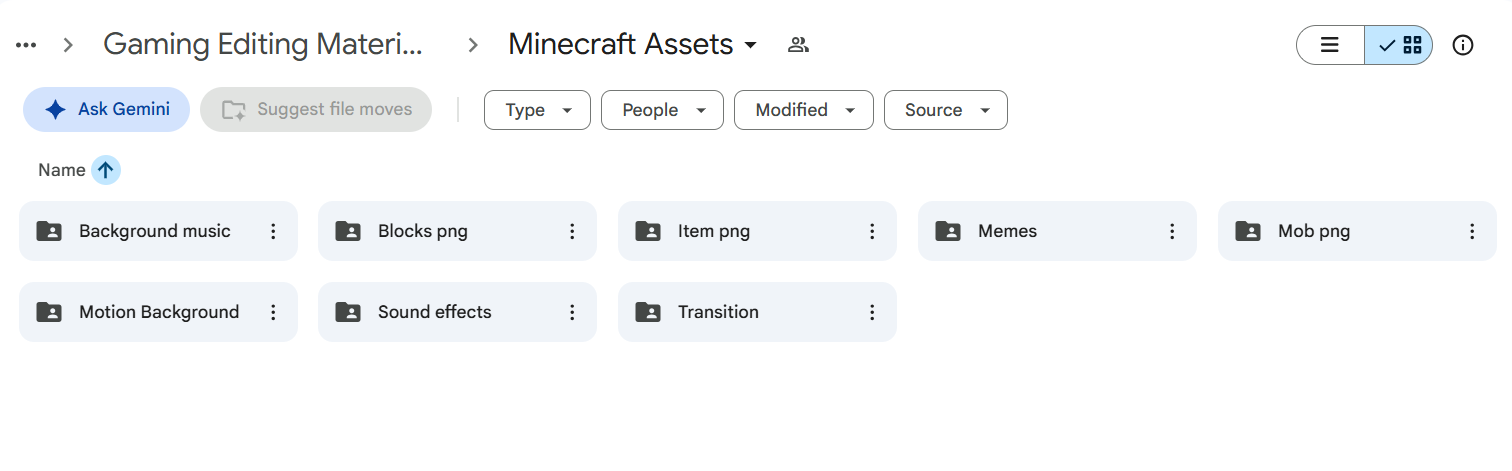
Task: Click the Motion Background shared folder icon
Action: pyautogui.click(x=49, y=312)
